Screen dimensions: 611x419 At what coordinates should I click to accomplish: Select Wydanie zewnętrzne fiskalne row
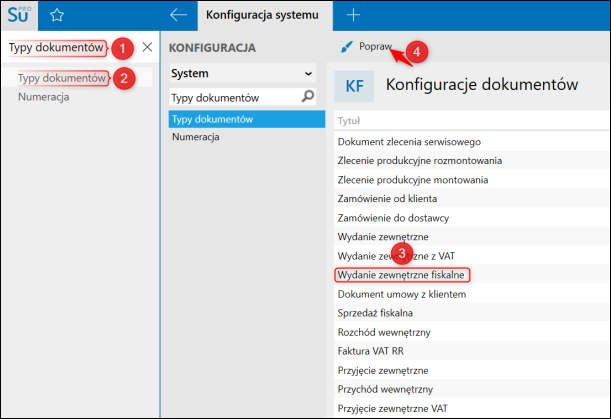point(402,275)
